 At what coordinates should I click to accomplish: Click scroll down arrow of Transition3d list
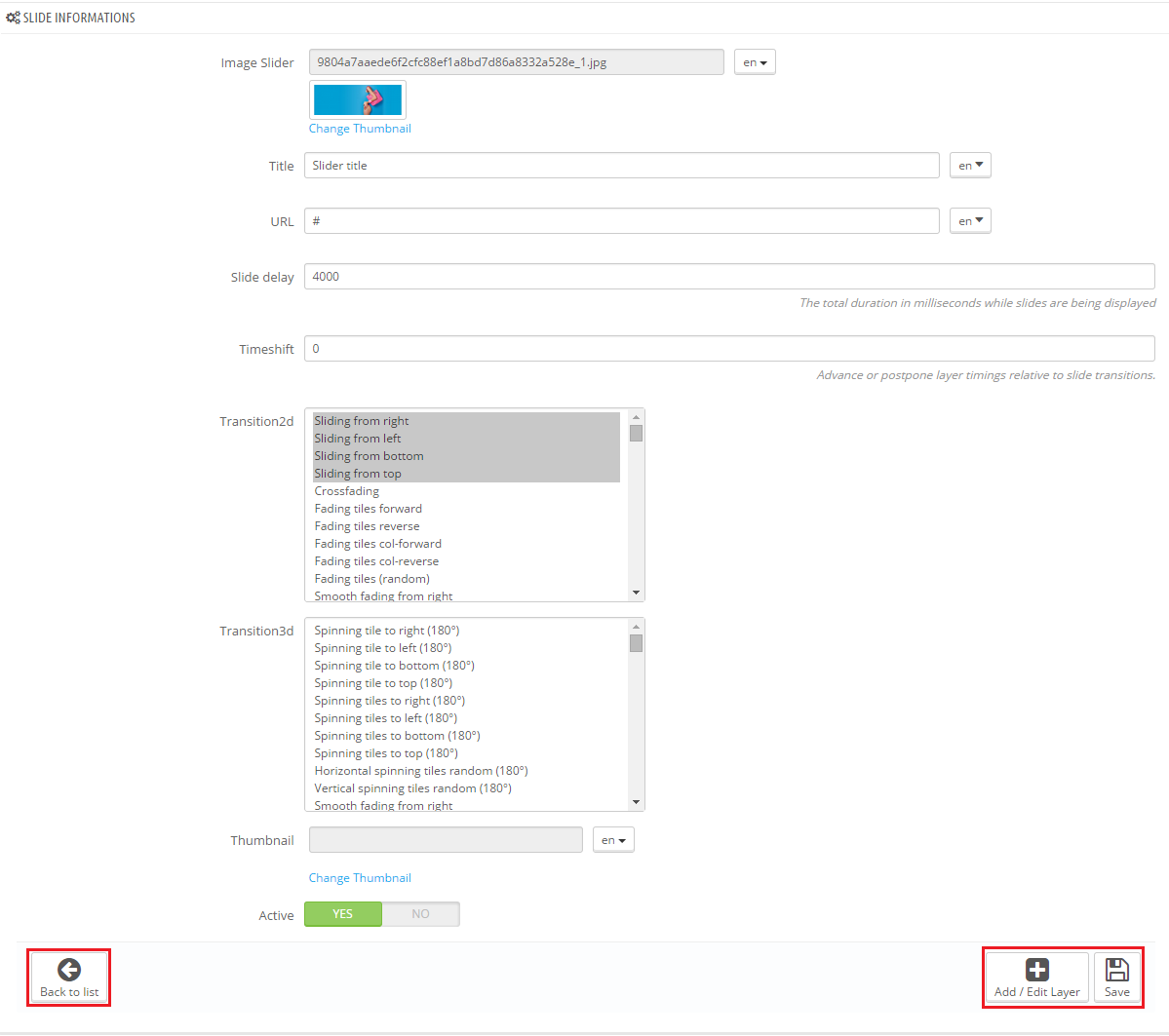[636, 802]
